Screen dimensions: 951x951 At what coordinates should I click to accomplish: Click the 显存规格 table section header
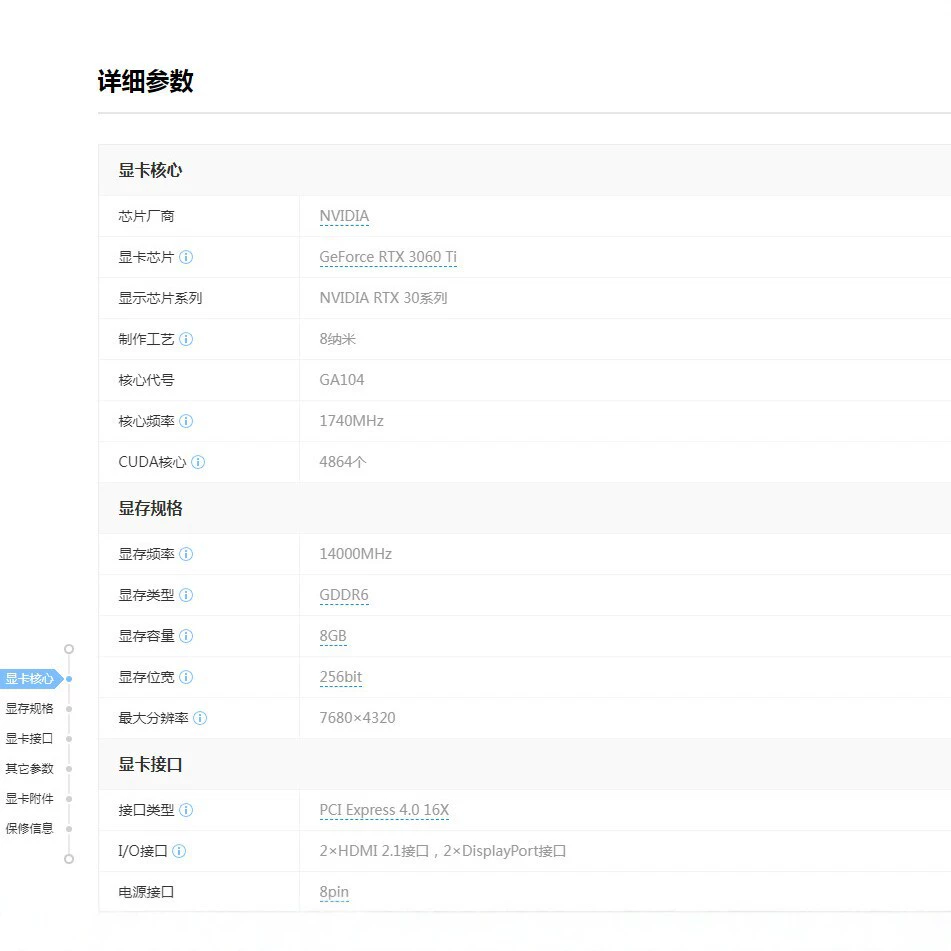(150, 508)
